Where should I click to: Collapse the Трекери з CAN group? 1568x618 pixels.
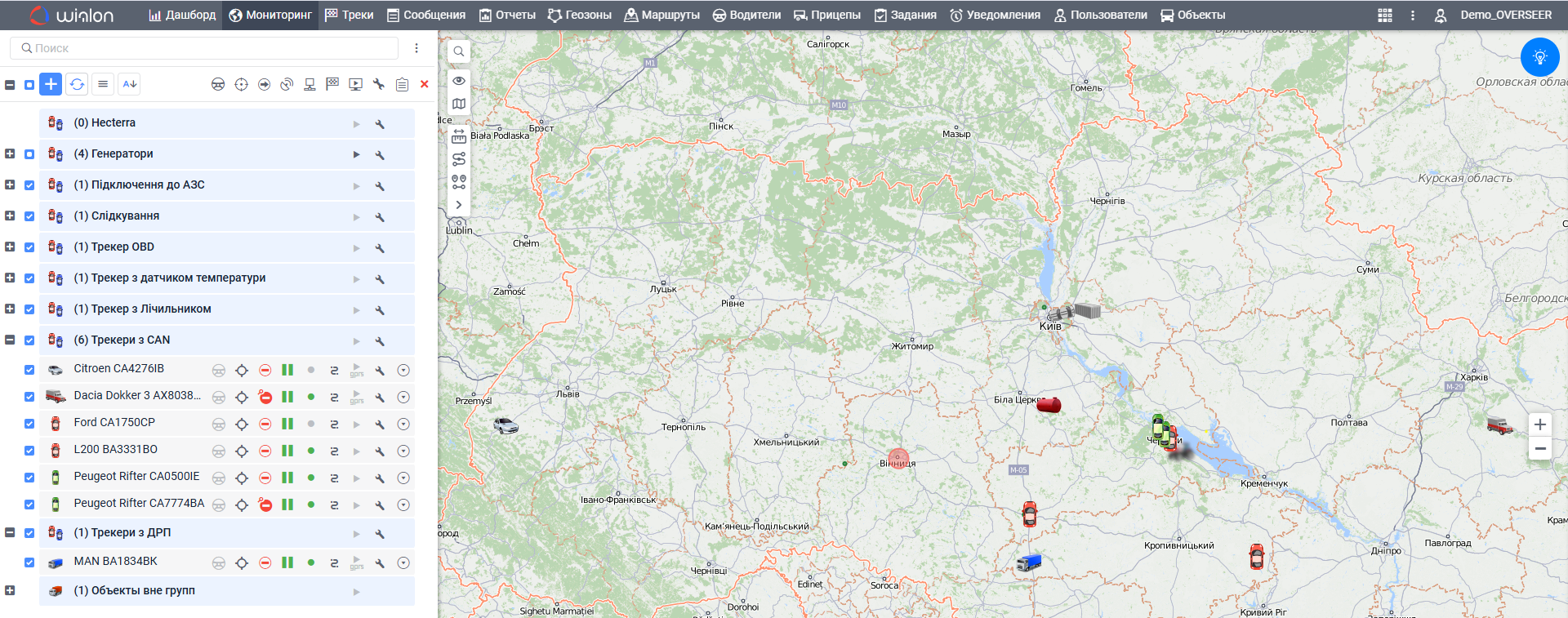click(10, 340)
